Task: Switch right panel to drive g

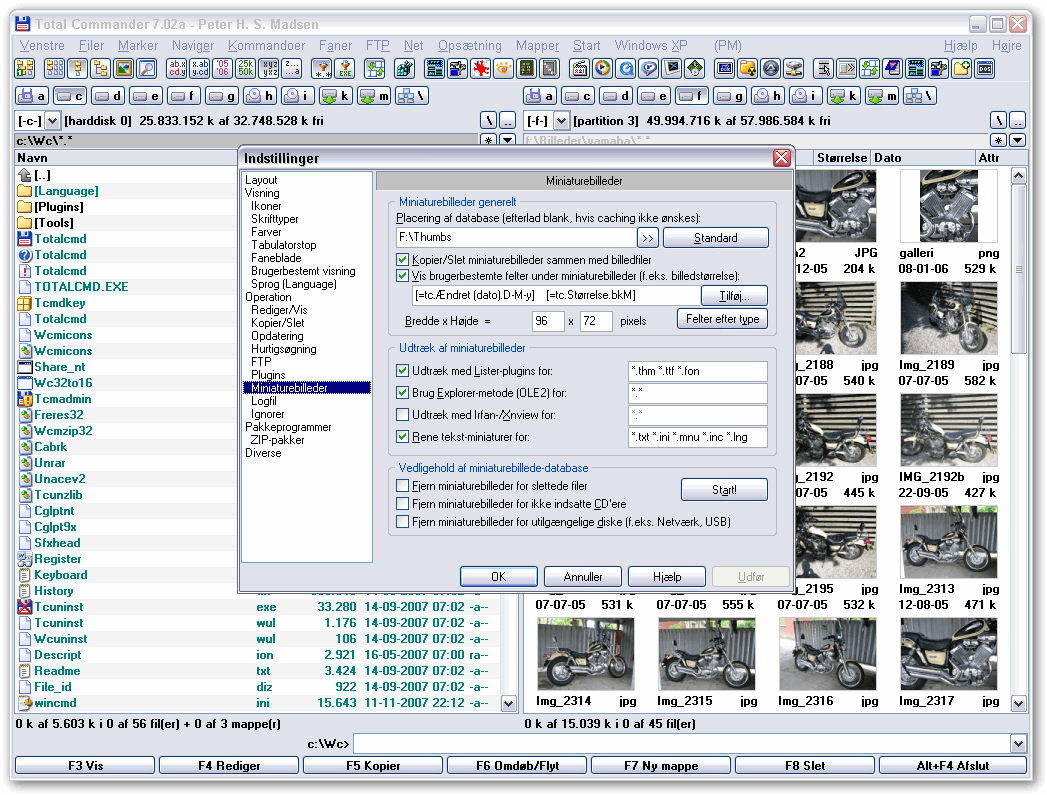Action: (730, 96)
